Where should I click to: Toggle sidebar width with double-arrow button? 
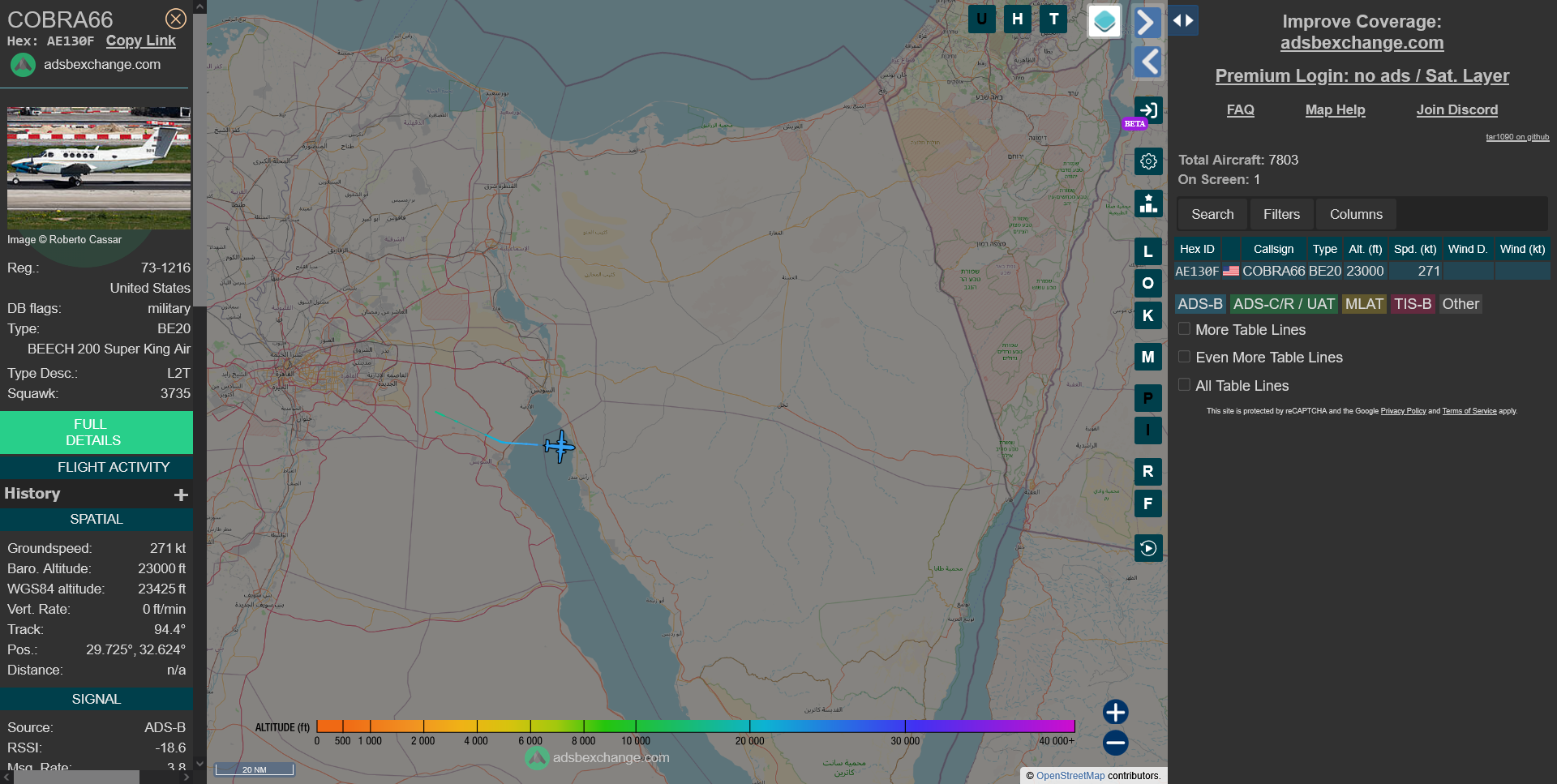tap(1183, 20)
